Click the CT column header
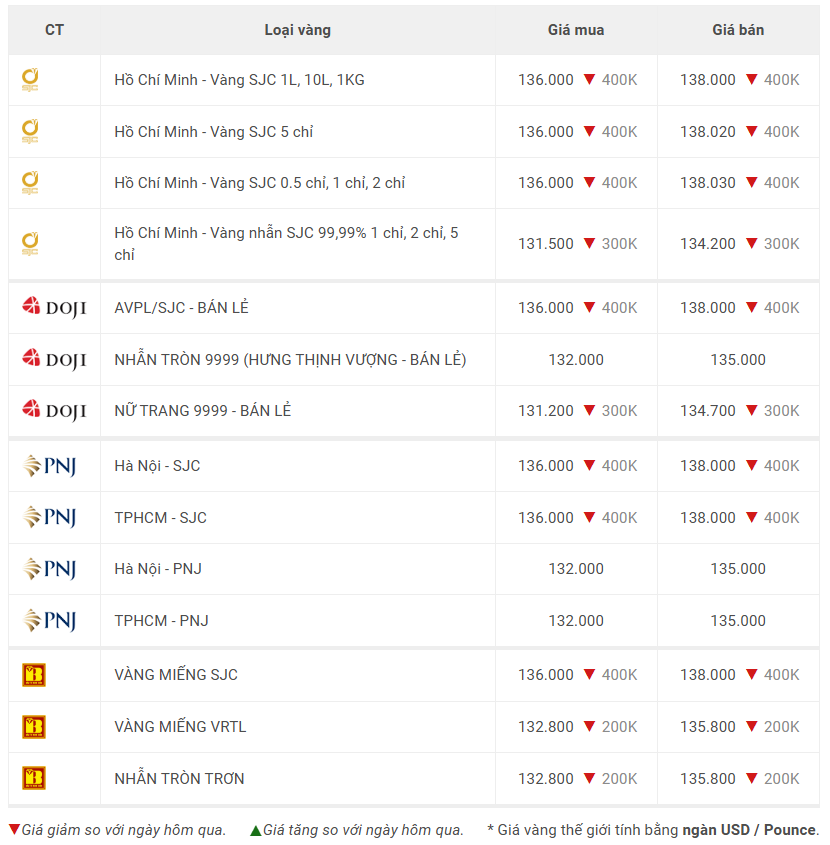The width and height of the screenshot is (830, 845). [54, 30]
